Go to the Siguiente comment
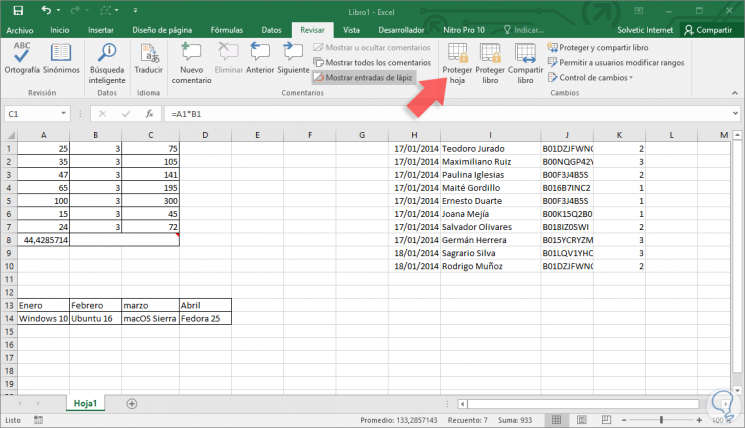The width and height of the screenshot is (745, 428). coord(293,58)
